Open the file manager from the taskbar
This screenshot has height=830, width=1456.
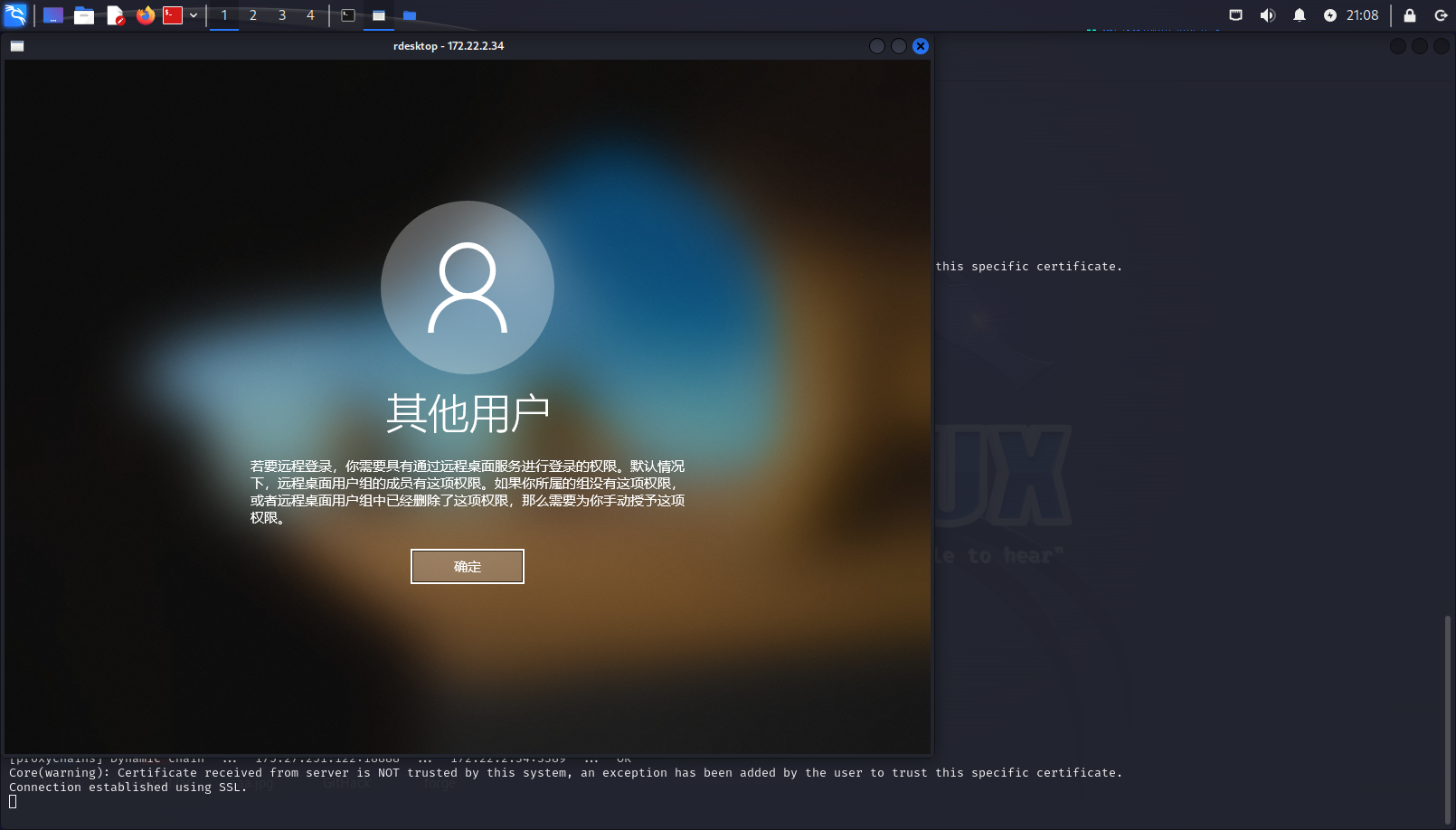[84, 14]
